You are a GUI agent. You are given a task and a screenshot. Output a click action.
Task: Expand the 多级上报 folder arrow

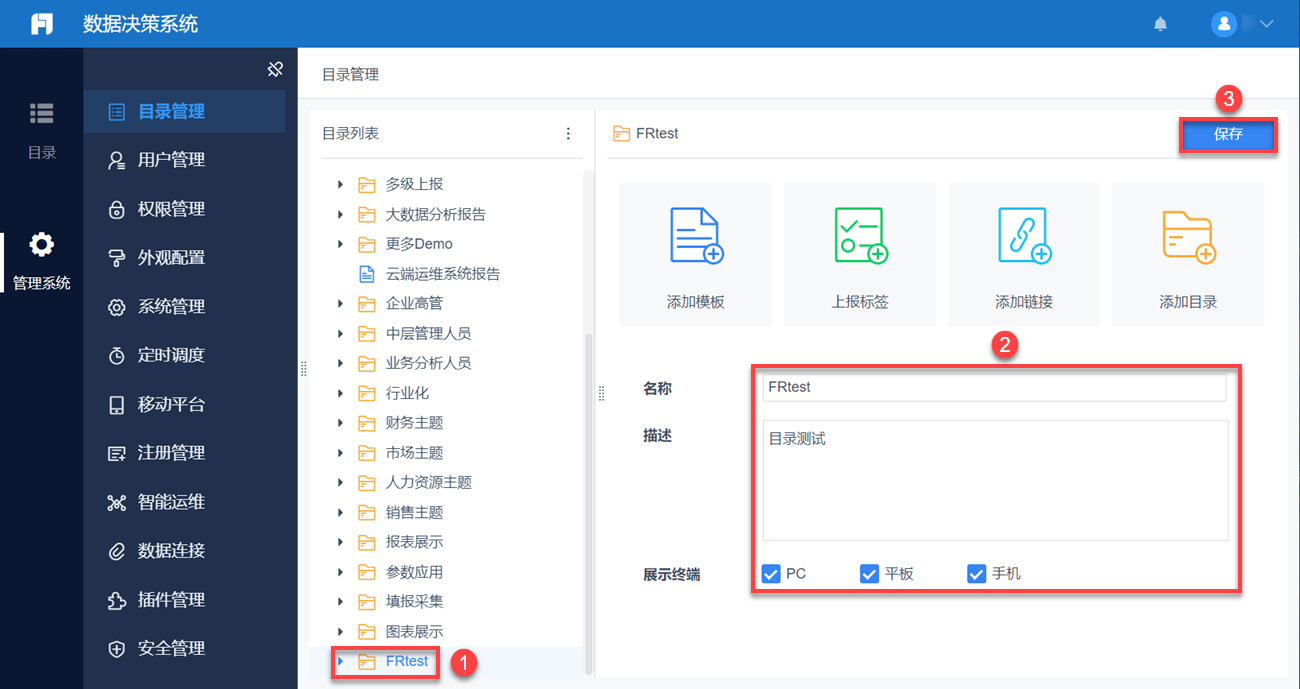click(x=340, y=184)
